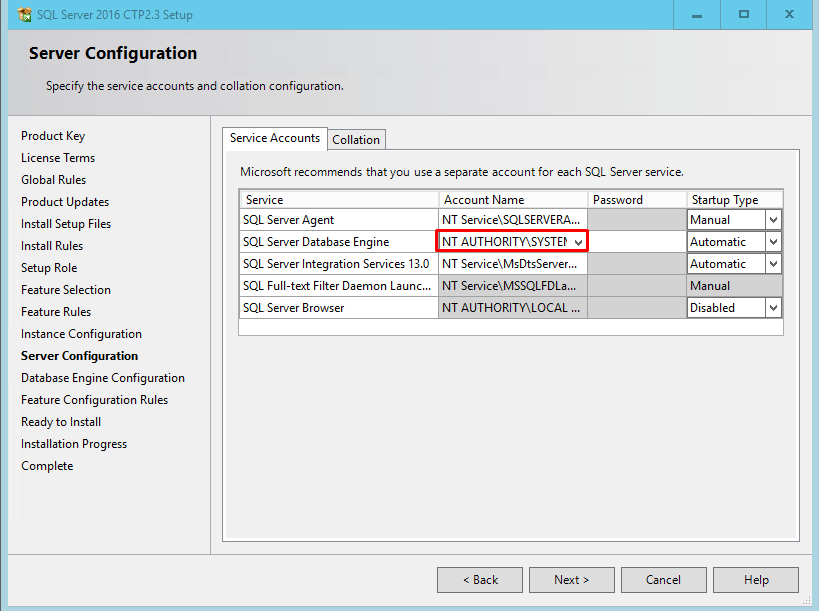The width and height of the screenshot is (819, 611).
Task: Click Complete step in the list
Action: pyautogui.click(x=47, y=466)
